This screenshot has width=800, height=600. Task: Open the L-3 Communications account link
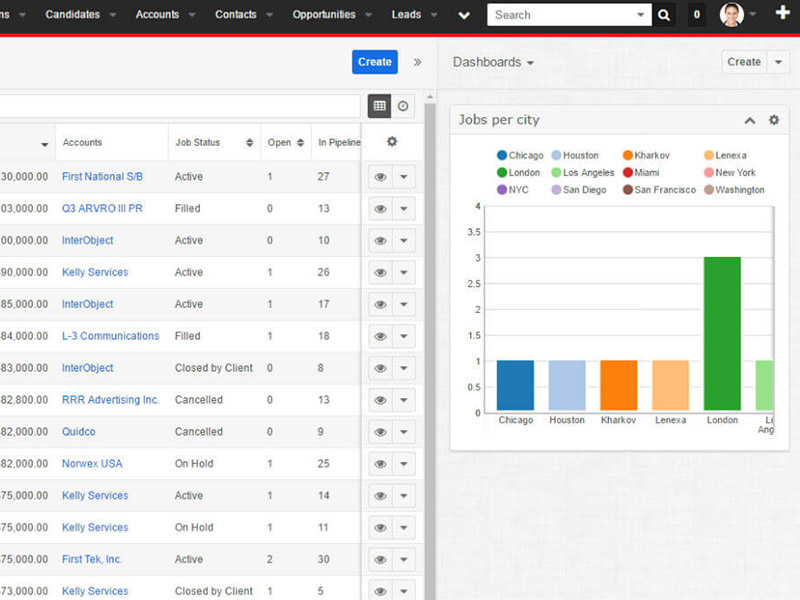(110, 336)
